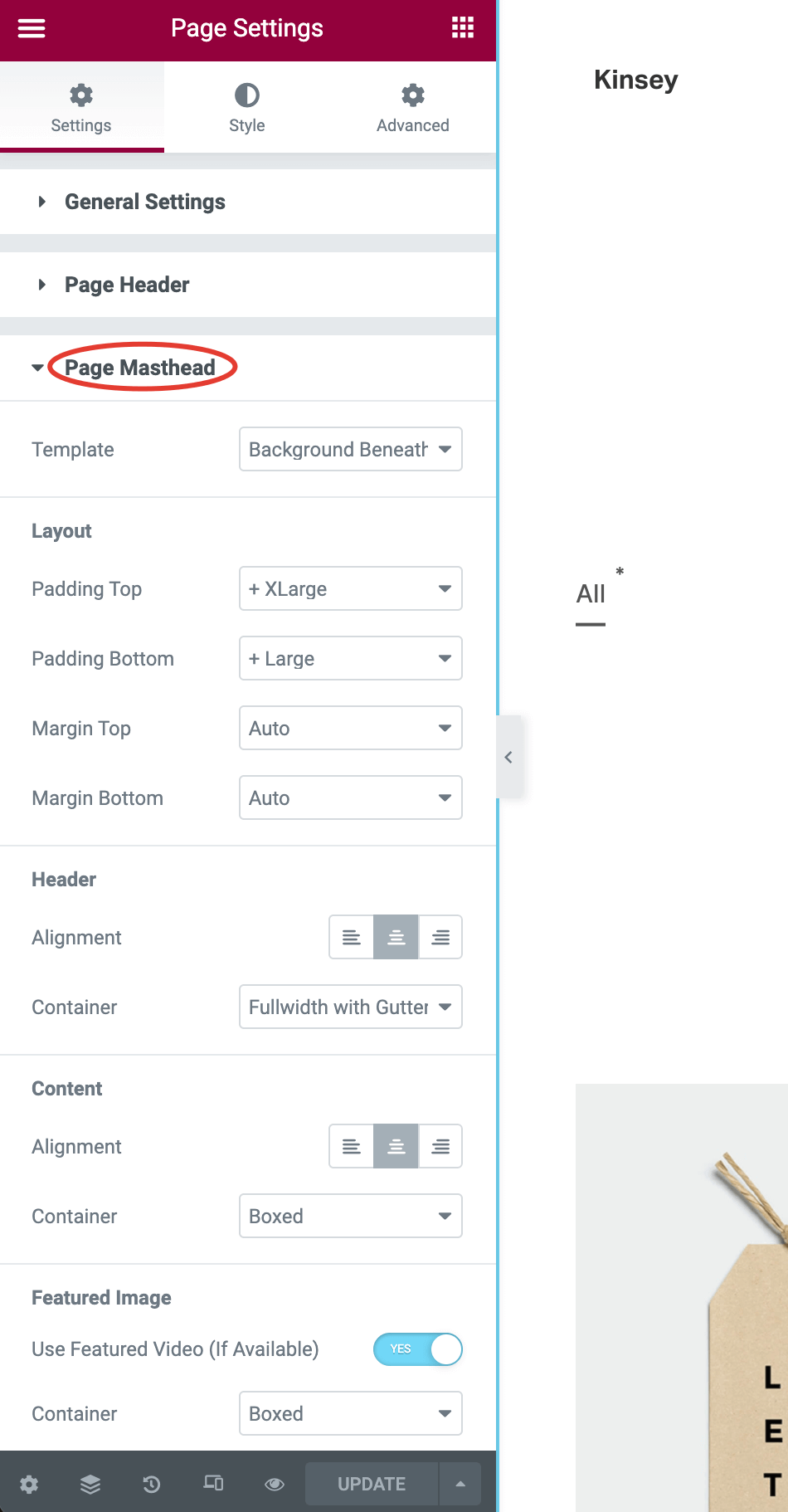Open save options arrow beside UPDATE

click(x=460, y=1484)
